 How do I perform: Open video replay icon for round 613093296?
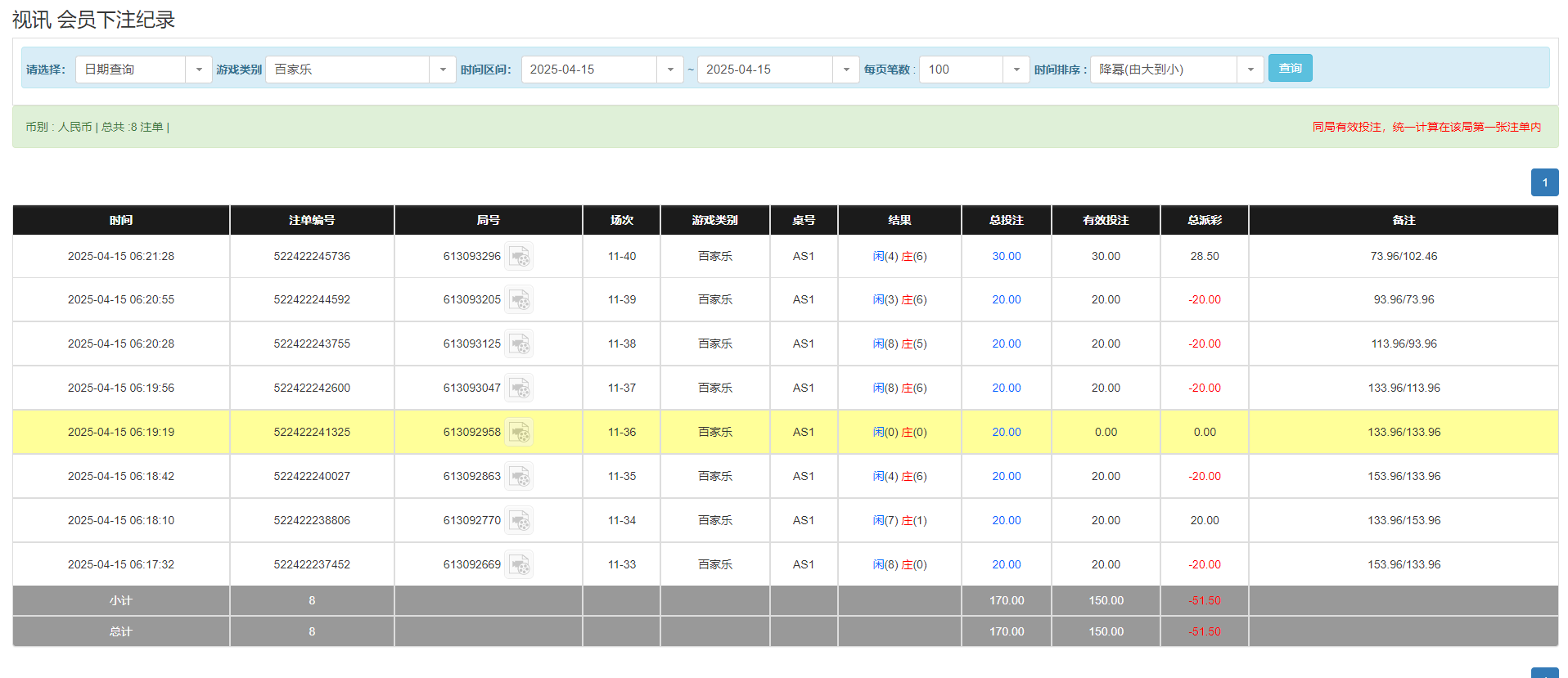(519, 257)
